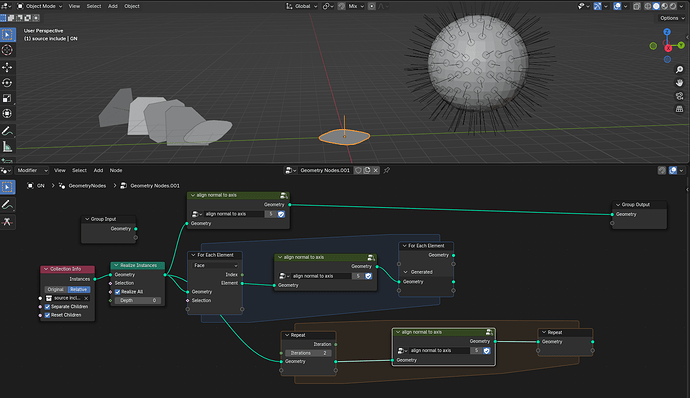
Task: Switch to Wireframe viewport shading
Action: coord(648,6)
